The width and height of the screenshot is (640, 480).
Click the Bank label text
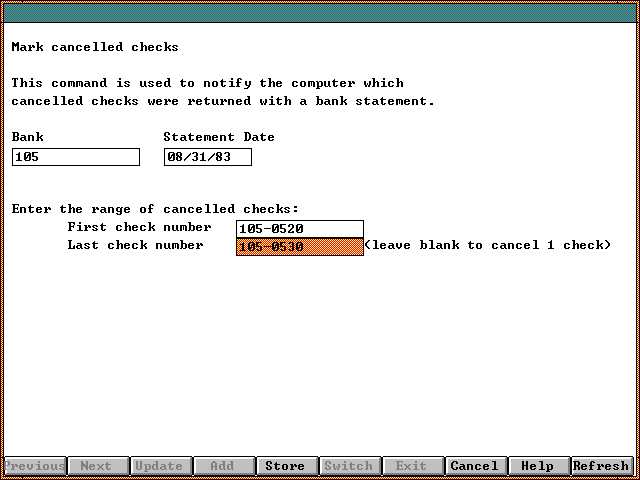coord(28,137)
